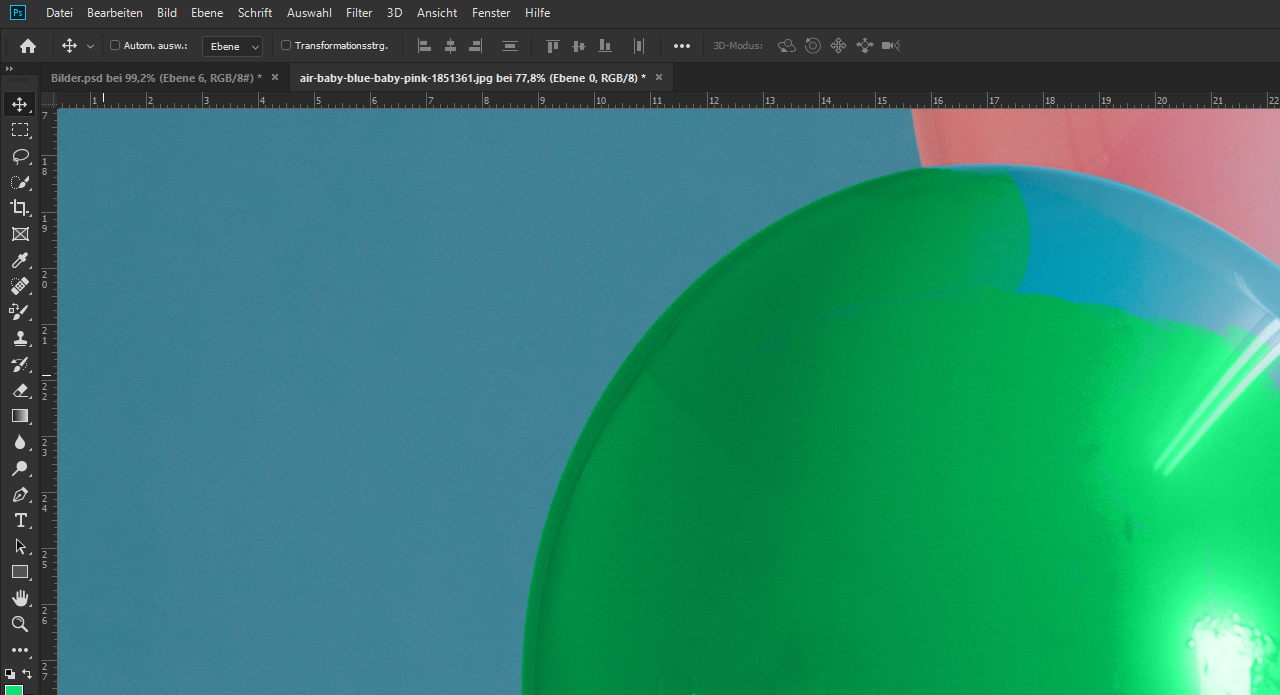Image resolution: width=1280 pixels, height=695 pixels.
Task: Open the Bild menu
Action: (x=167, y=13)
